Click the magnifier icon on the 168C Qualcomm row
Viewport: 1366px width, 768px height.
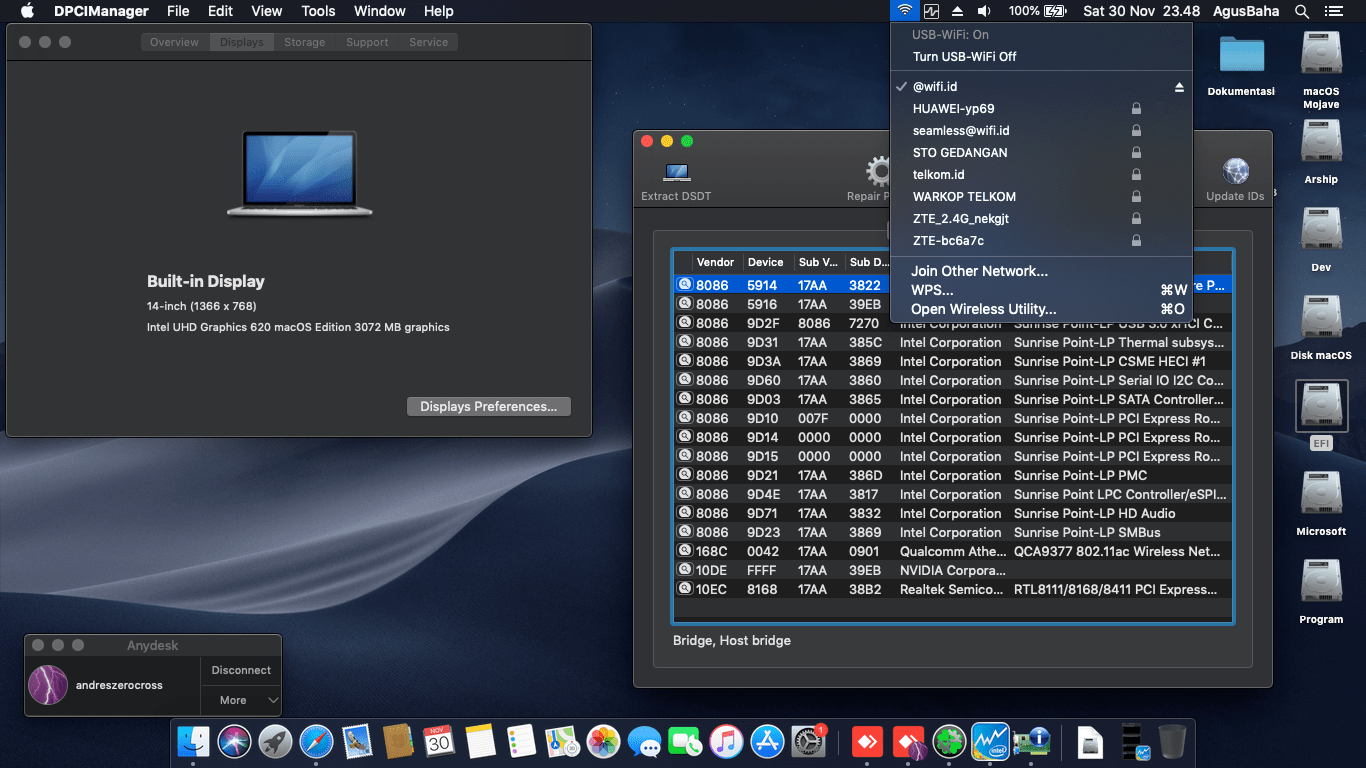click(x=685, y=551)
